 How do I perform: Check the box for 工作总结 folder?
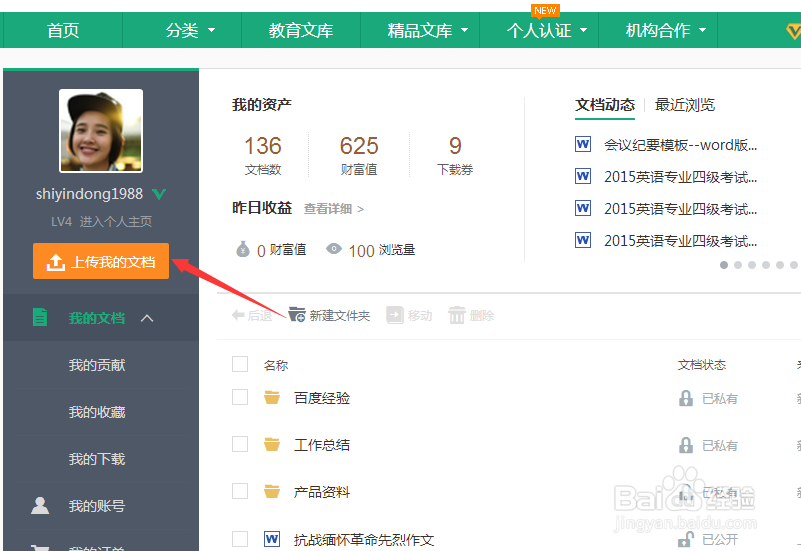[240, 444]
